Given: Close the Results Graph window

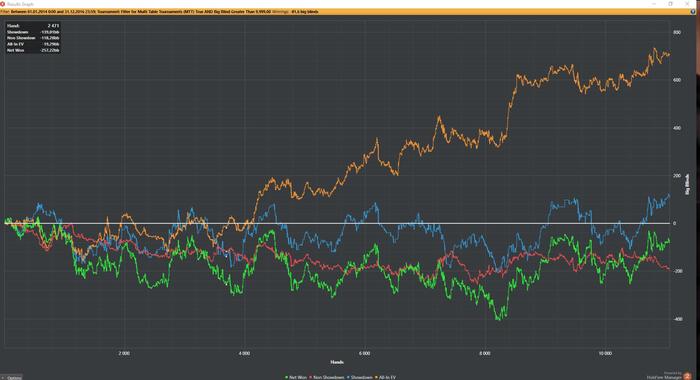Looking at the screenshot, I should click(687, 4).
